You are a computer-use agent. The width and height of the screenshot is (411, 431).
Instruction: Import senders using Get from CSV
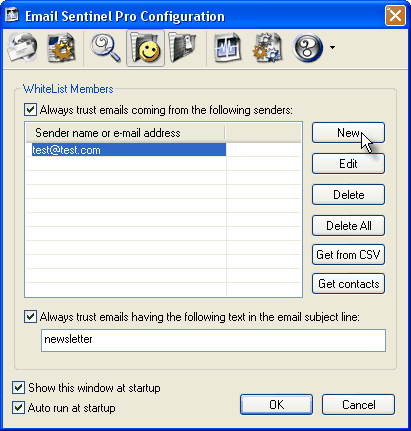click(x=348, y=255)
